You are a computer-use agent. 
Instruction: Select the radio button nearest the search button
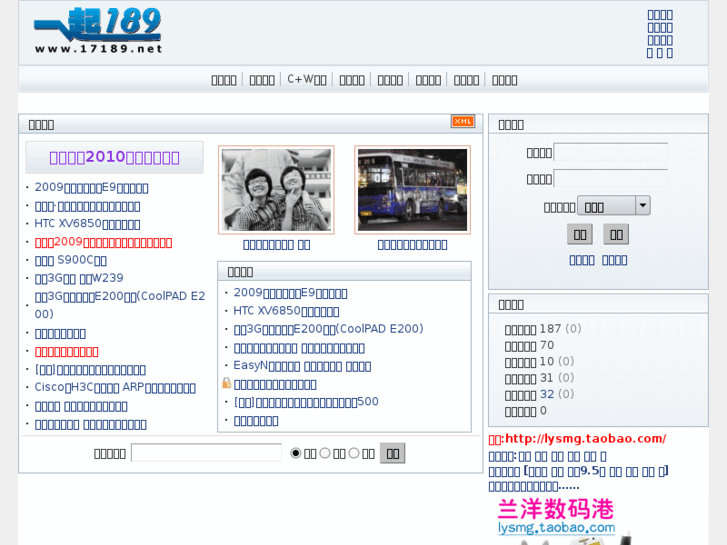click(354, 453)
